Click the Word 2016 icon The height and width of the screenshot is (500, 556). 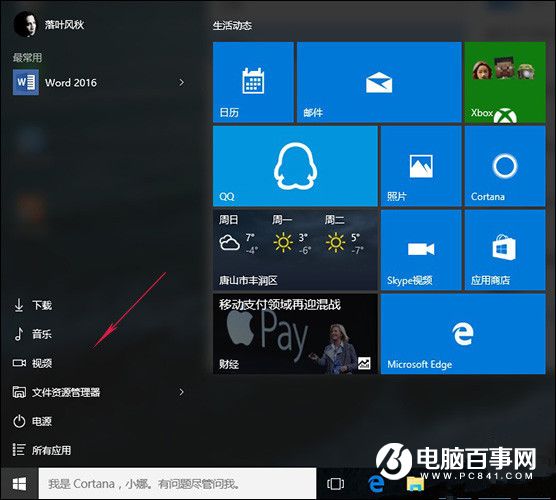(x=26, y=82)
